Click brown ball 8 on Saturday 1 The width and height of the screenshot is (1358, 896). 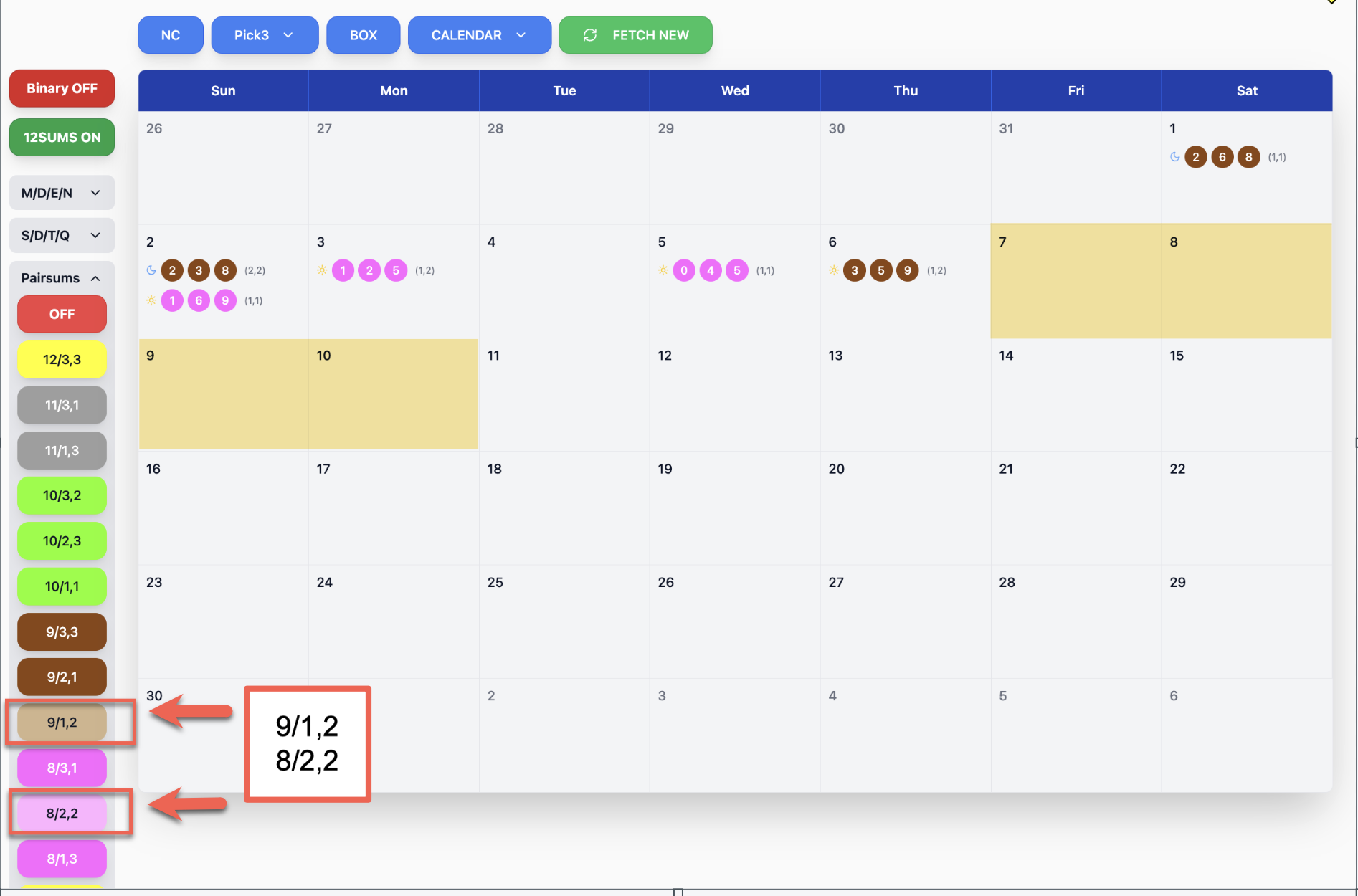[x=1248, y=157]
